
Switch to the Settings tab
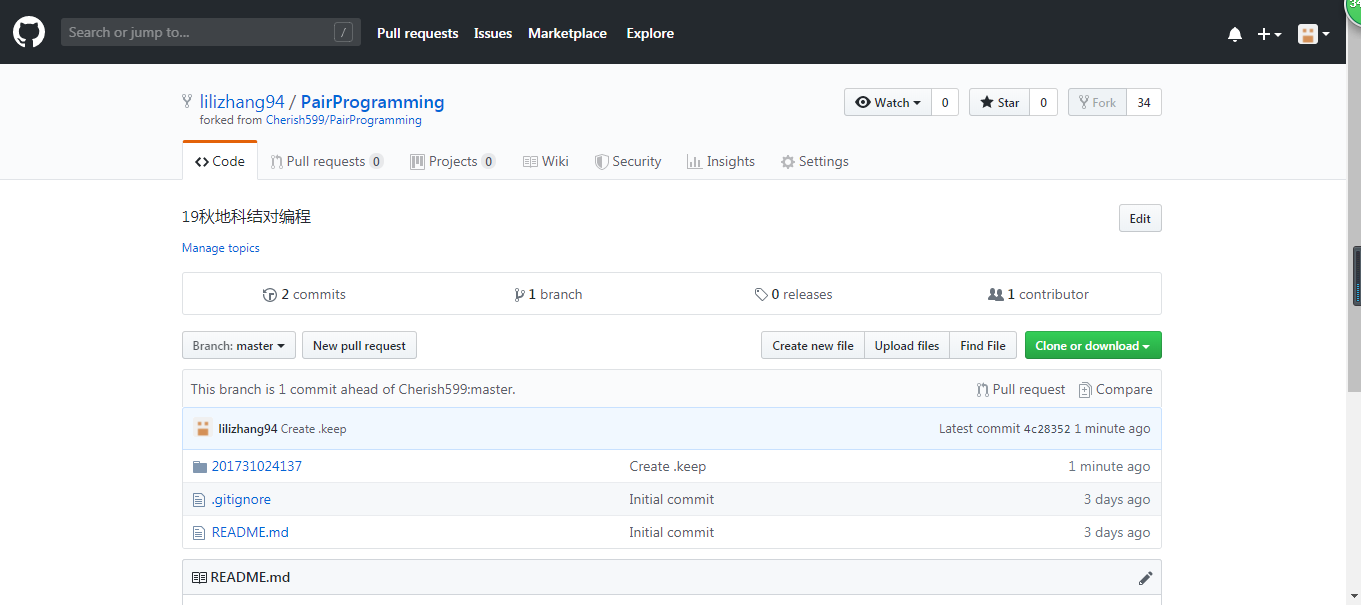coord(815,161)
